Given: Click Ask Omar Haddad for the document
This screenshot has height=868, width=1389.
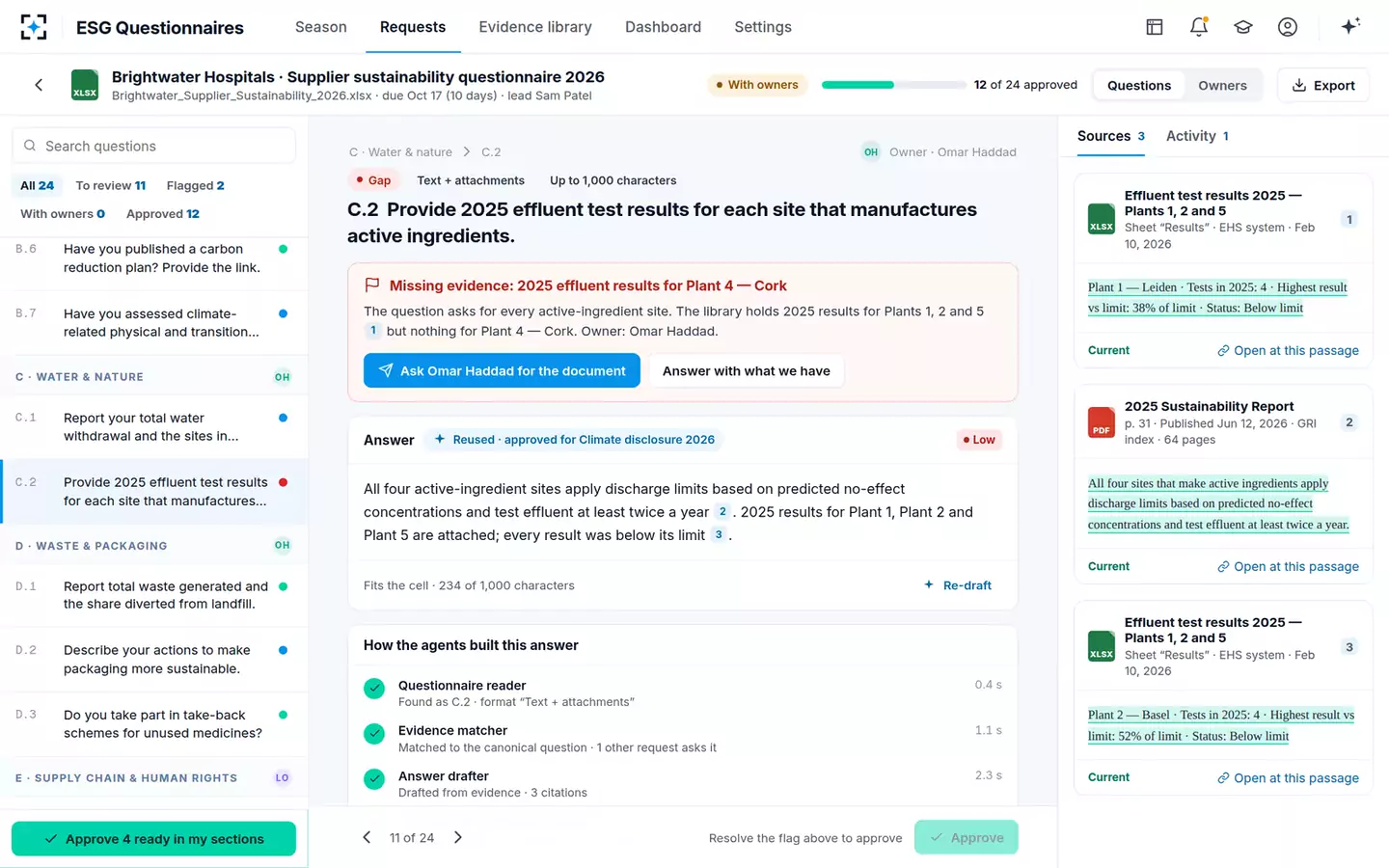Looking at the screenshot, I should point(502,371).
